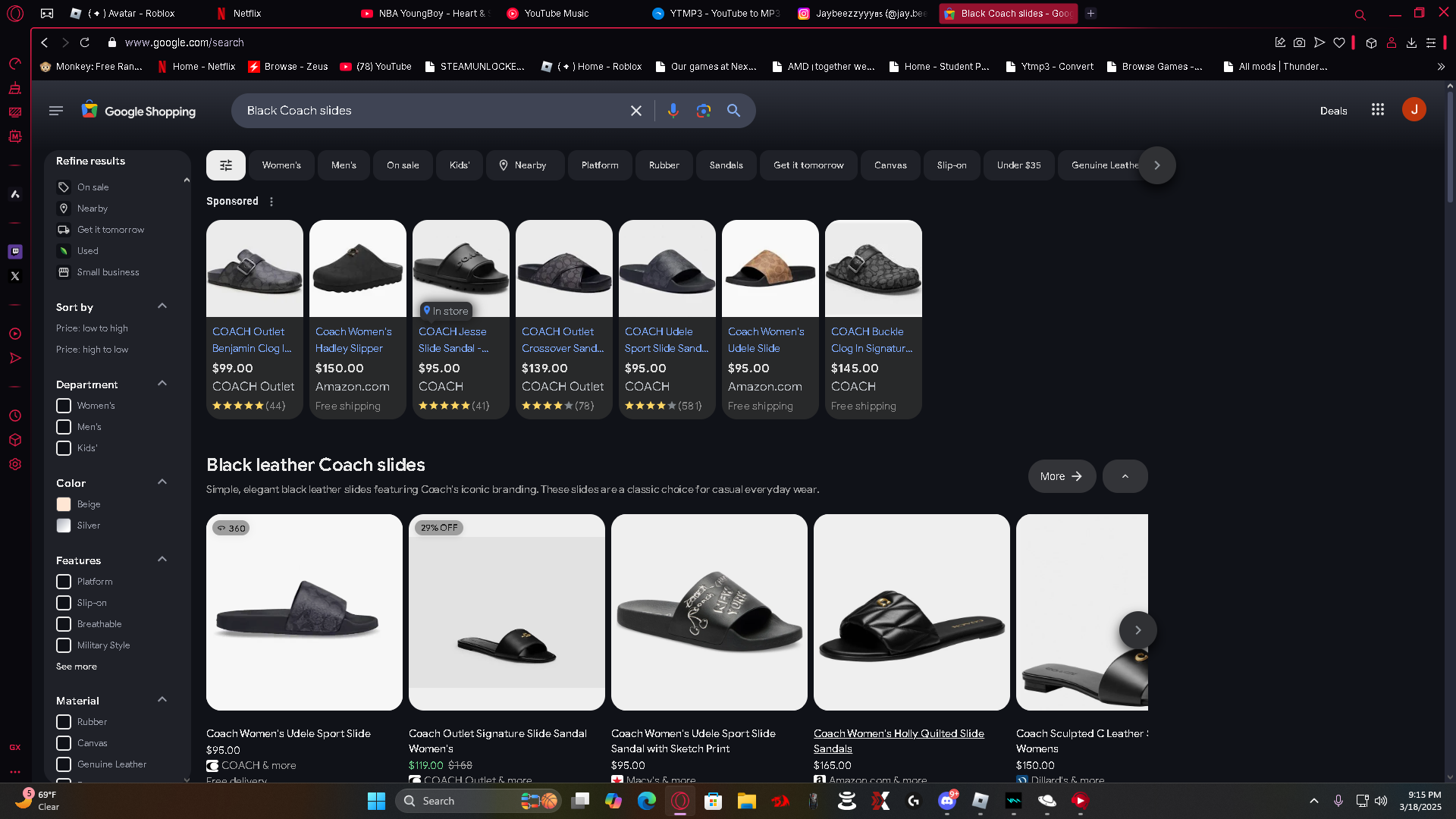1456x819 pixels.
Task: Open Google Lens image search
Action: 704,111
